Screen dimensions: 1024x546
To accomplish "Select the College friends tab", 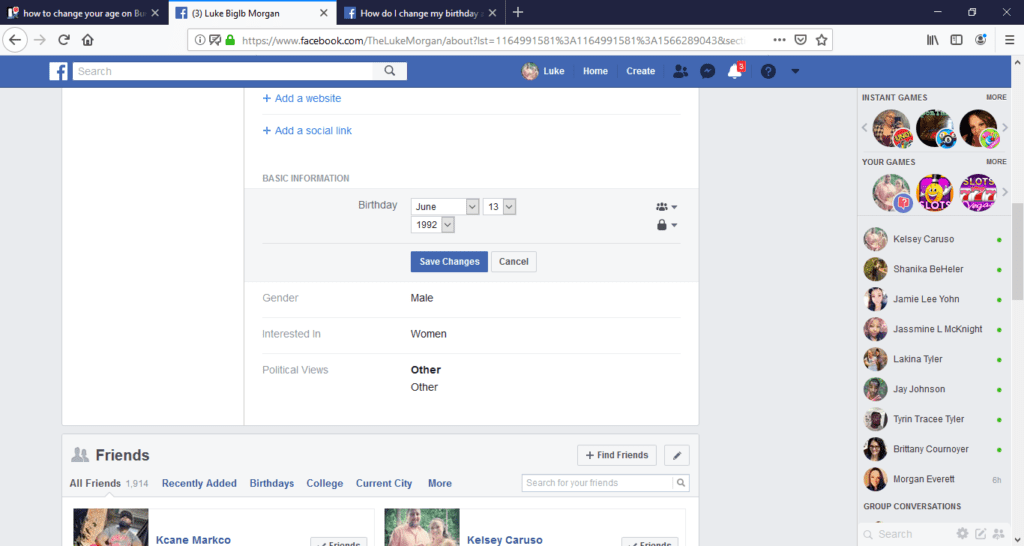I will 325,483.
